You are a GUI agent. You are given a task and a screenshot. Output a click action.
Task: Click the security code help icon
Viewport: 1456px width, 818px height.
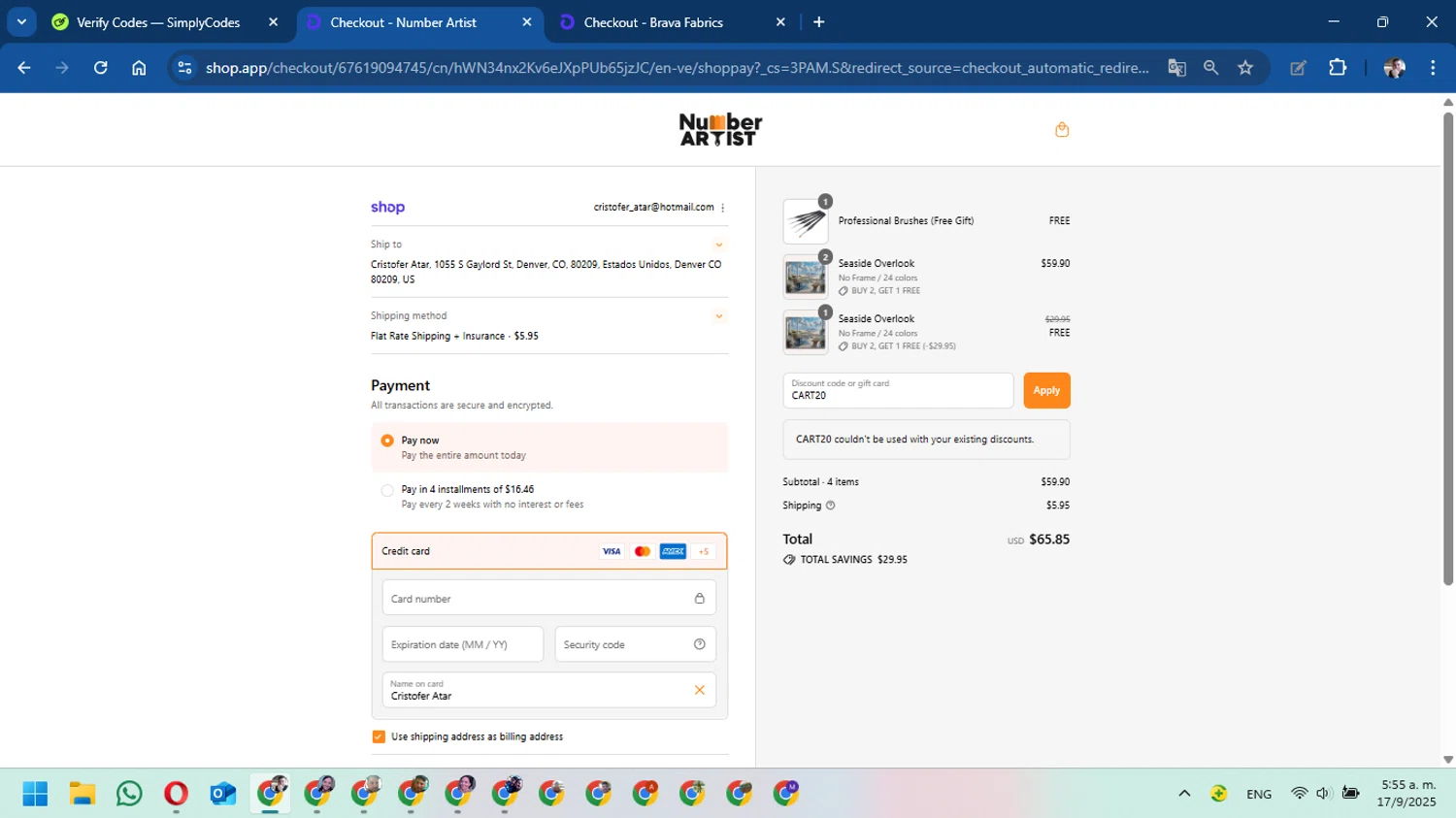(699, 644)
